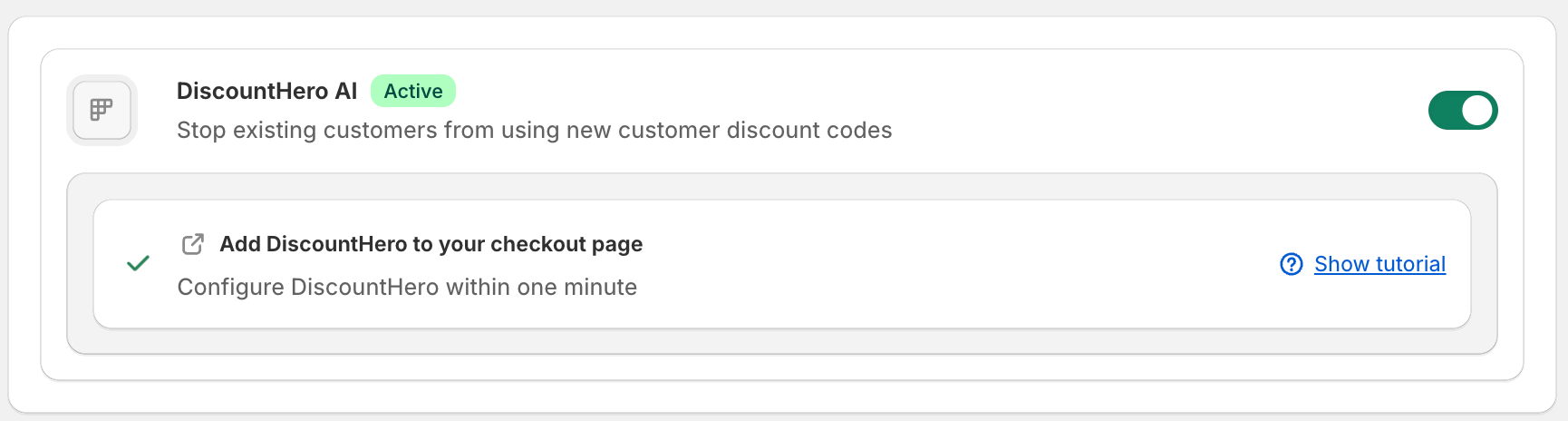Open Add DiscountHero to your checkout page
Image resolution: width=1568 pixels, height=421 pixels.
(431, 244)
